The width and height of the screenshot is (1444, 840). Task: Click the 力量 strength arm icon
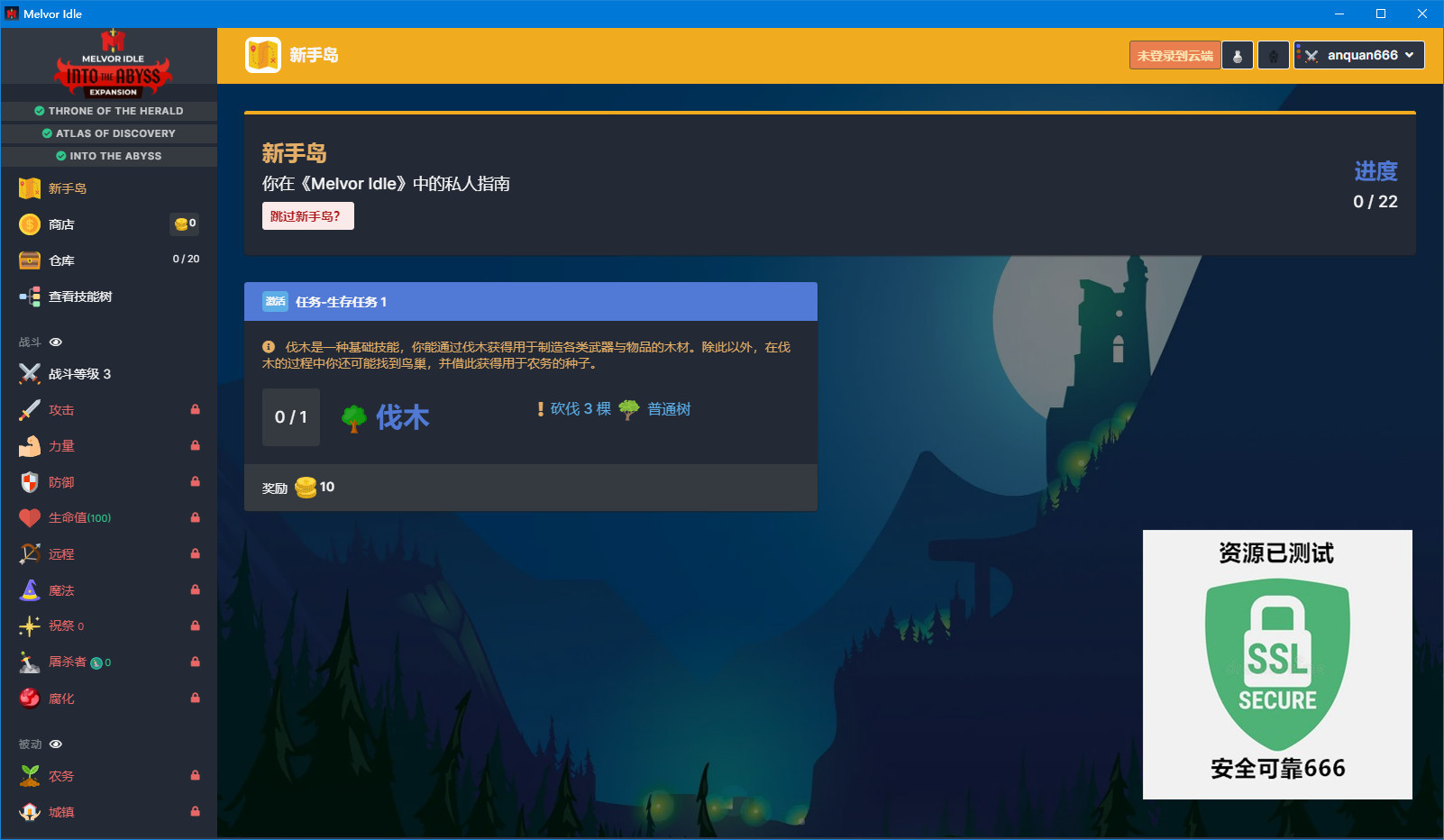tap(30, 446)
